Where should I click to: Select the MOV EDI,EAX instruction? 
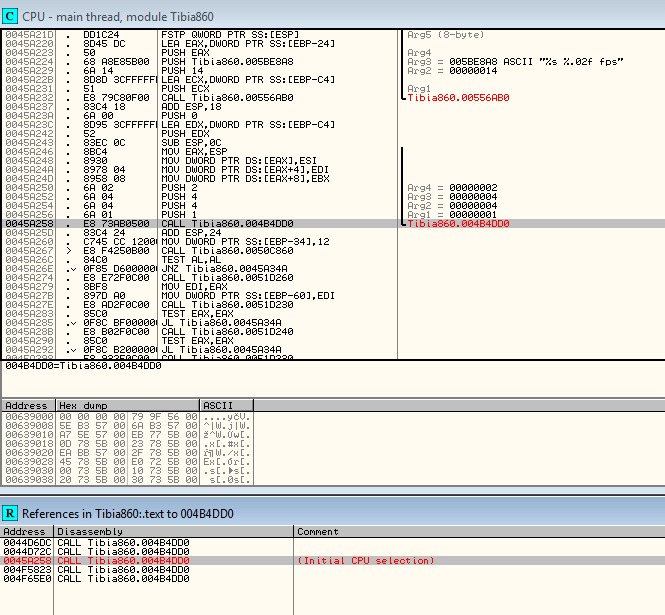(x=194, y=286)
